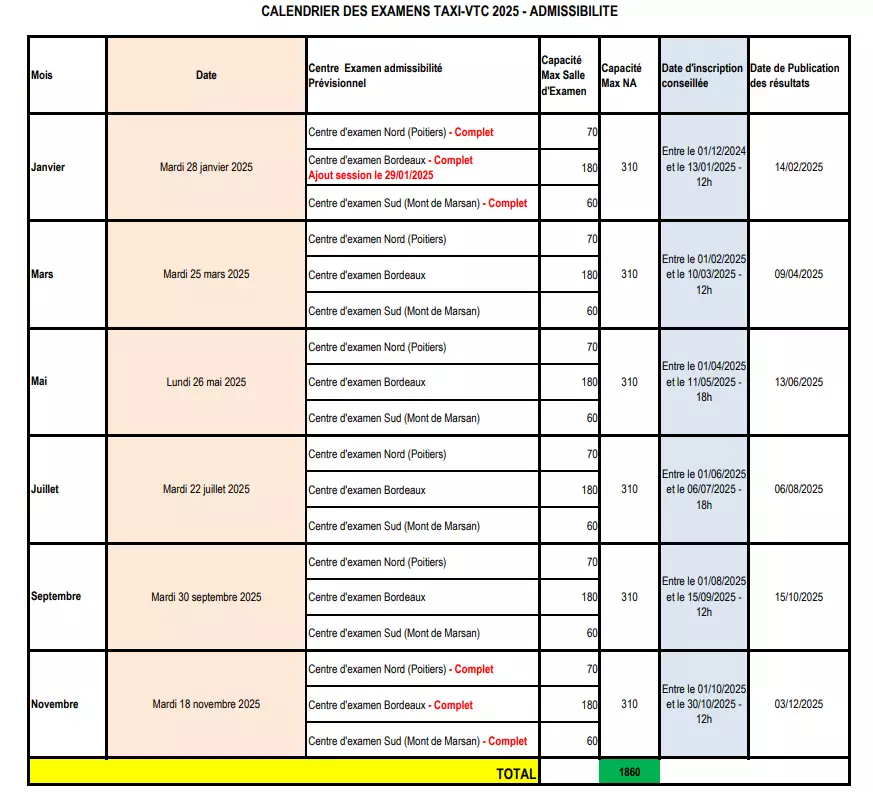Select results date 09/04/2025
Image resolution: width=873 pixels, height=792 pixels.
pyautogui.click(x=798, y=274)
